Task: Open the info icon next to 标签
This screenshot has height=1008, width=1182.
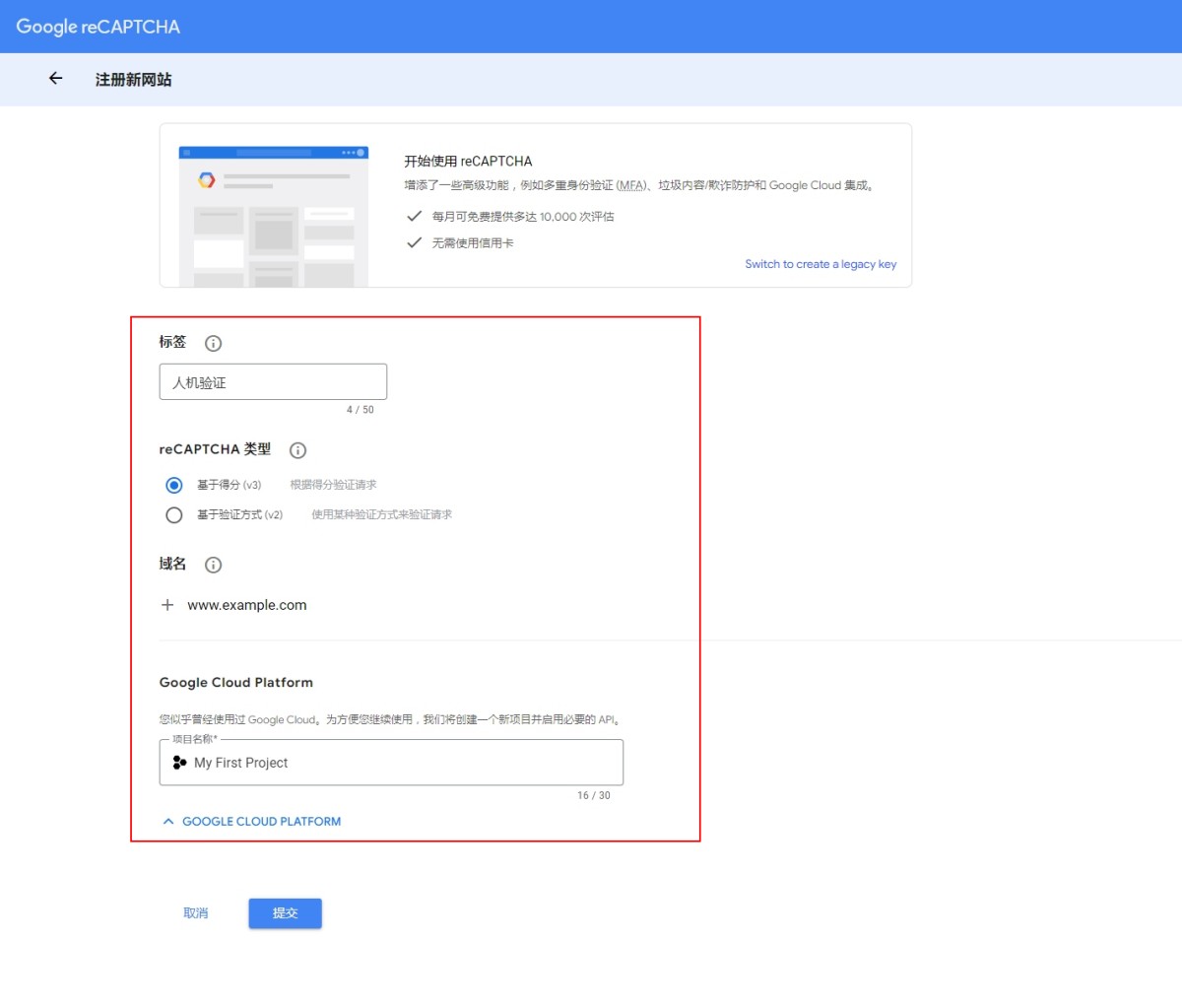Action: 213,343
